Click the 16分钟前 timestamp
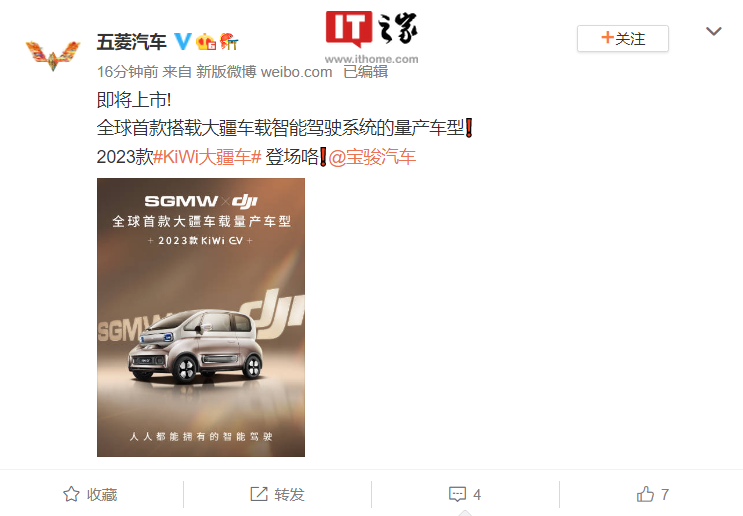Screen dimensions: 743x516 (x=127, y=72)
